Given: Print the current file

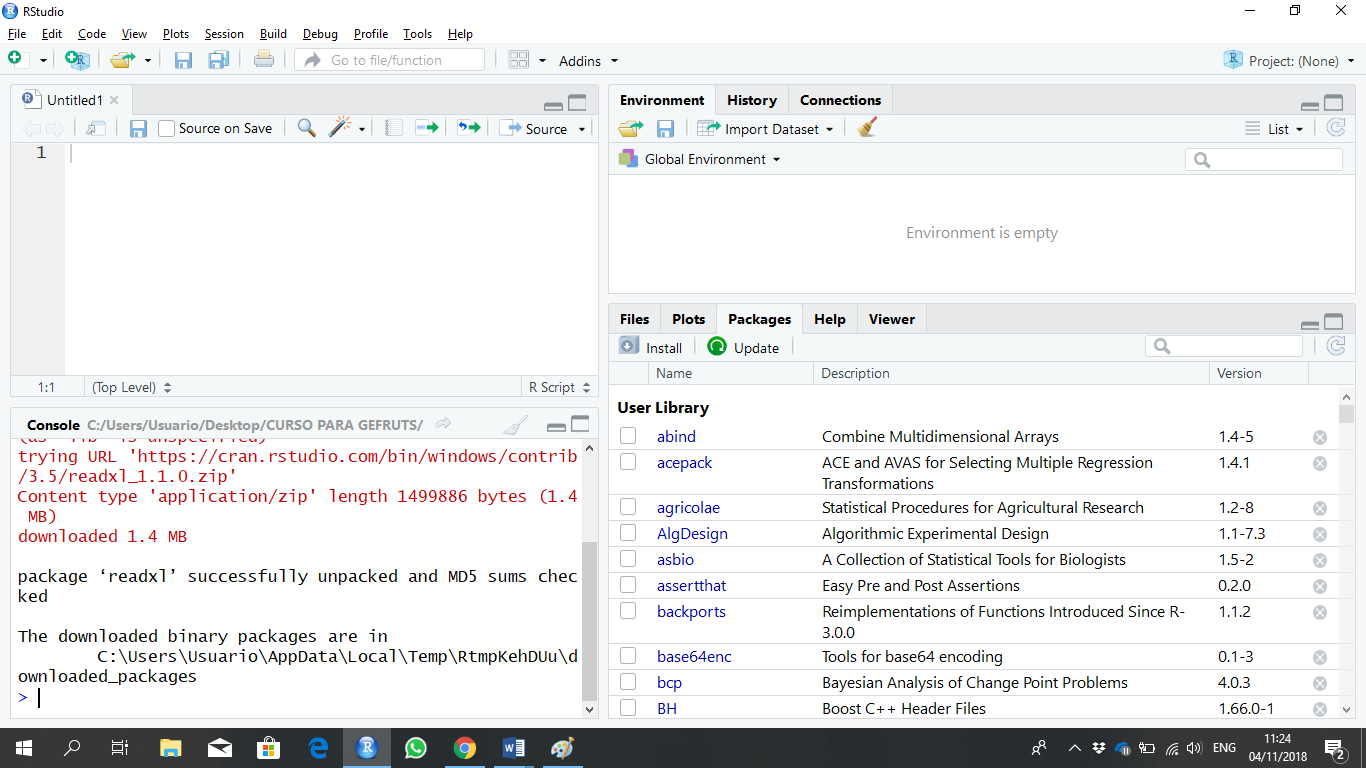Looking at the screenshot, I should [264, 60].
